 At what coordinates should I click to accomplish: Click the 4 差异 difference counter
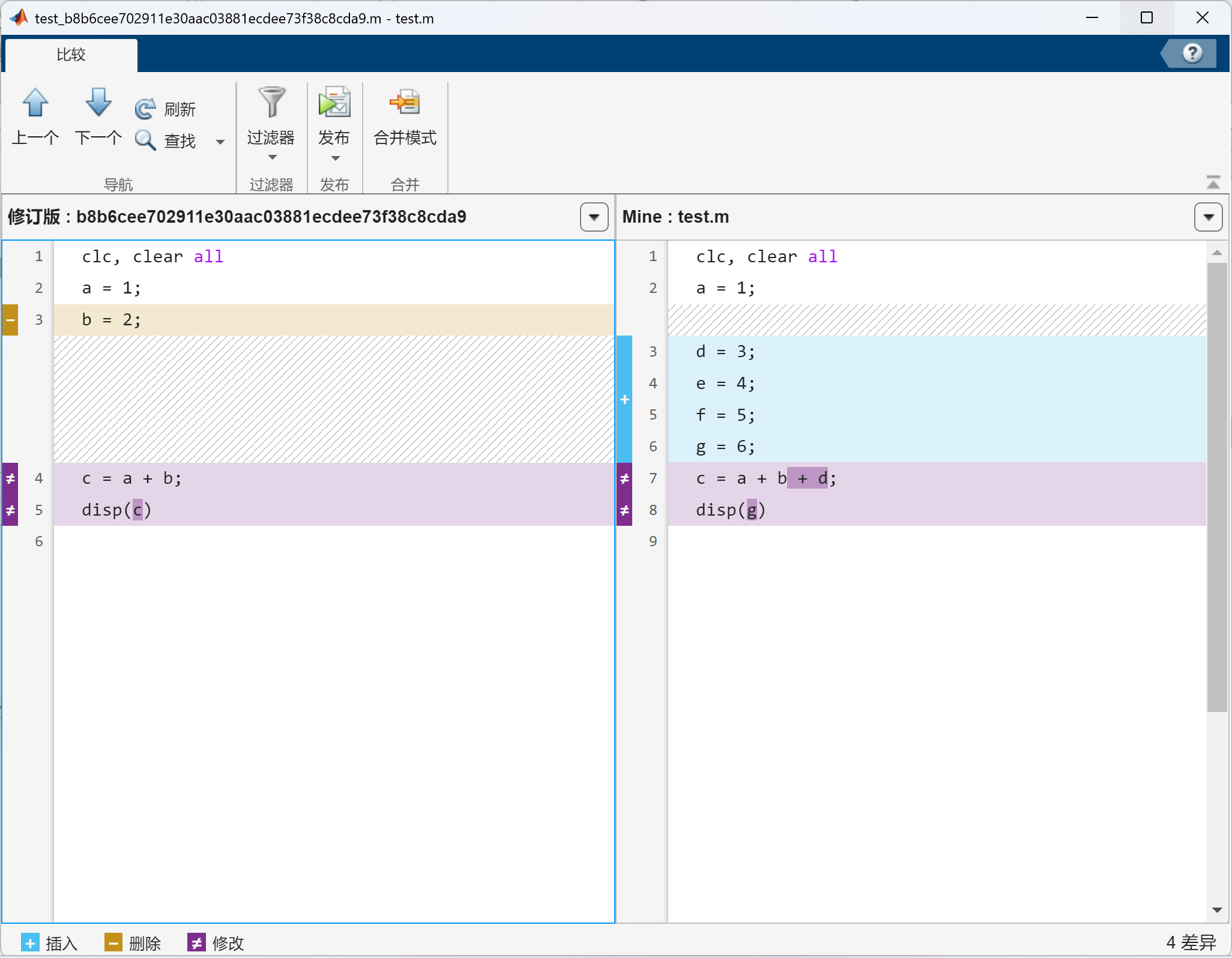1191,942
